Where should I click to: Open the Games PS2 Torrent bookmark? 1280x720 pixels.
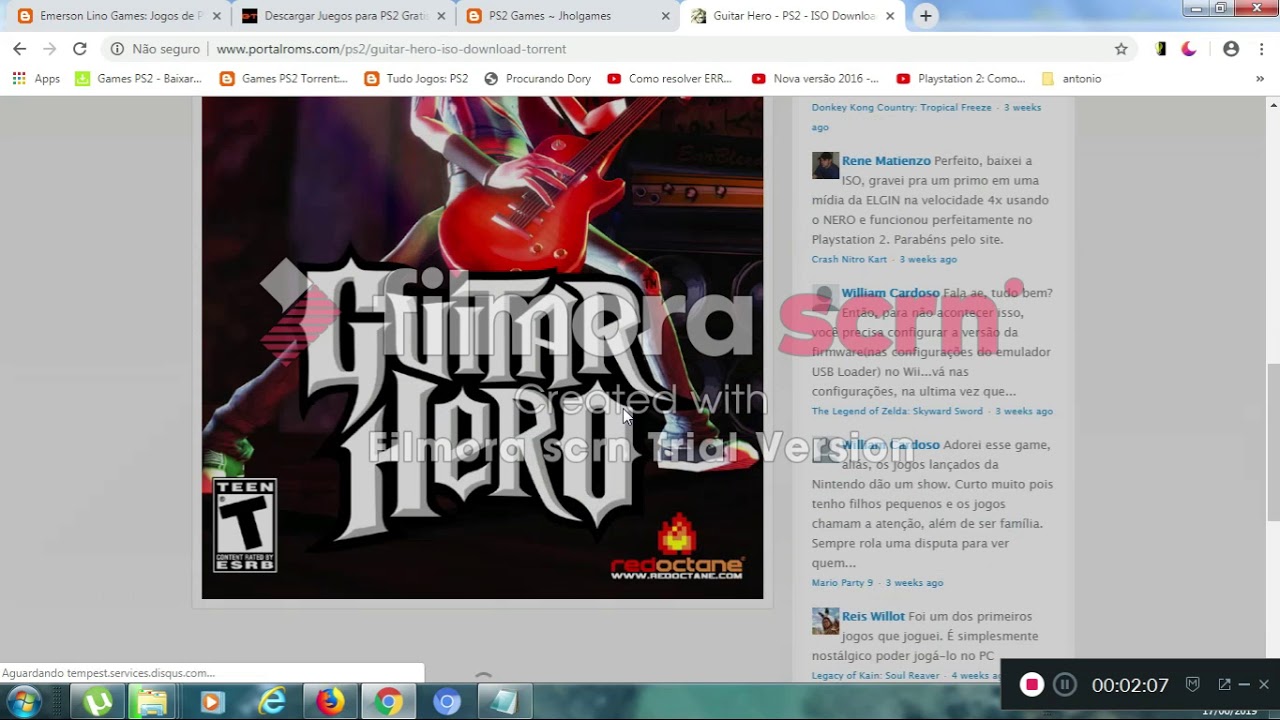pyautogui.click(x=283, y=79)
